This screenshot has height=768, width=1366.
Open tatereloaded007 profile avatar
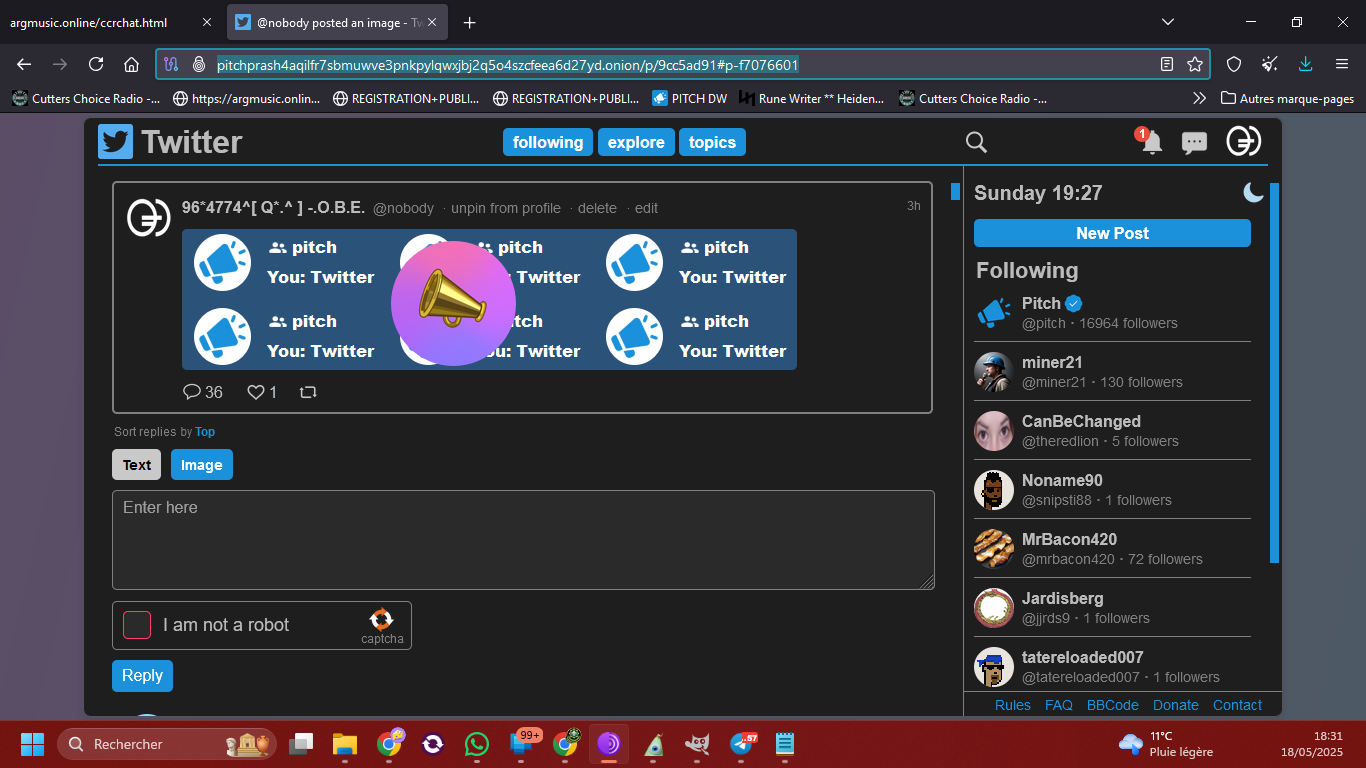[993, 666]
